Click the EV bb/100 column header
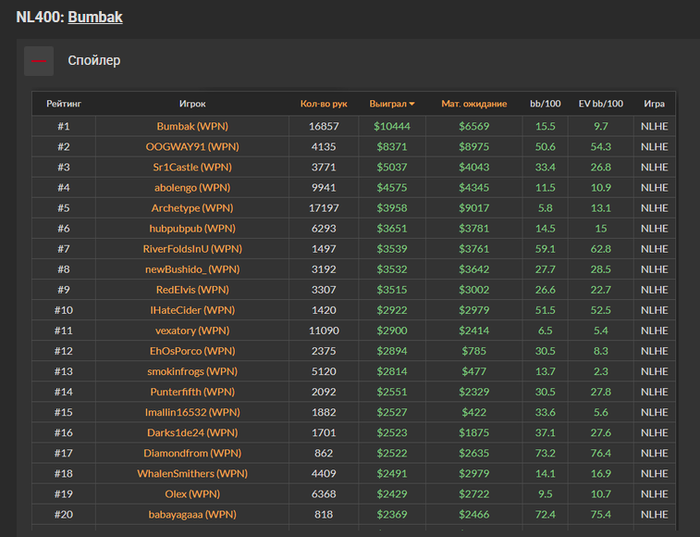The width and height of the screenshot is (700, 537). click(x=601, y=104)
